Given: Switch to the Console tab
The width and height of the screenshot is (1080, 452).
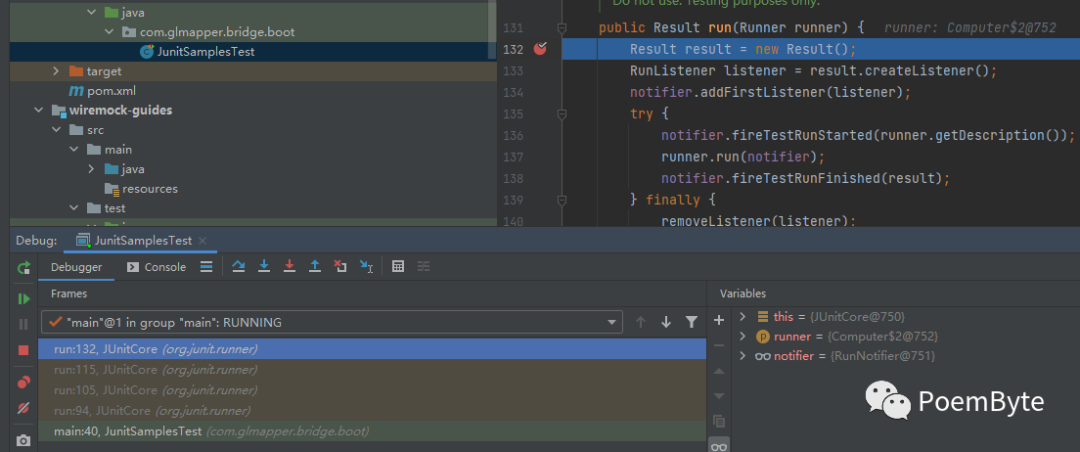Looking at the screenshot, I should click(157, 267).
